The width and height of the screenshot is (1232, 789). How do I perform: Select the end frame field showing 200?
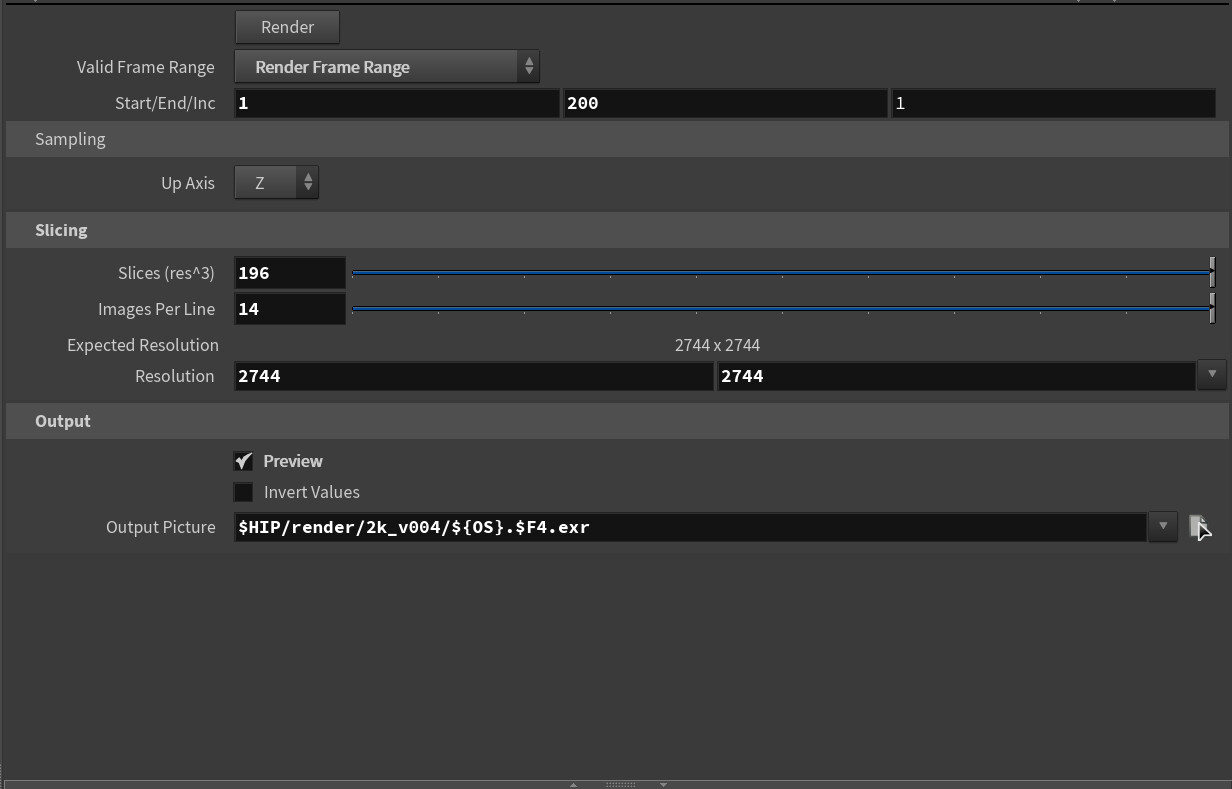click(x=726, y=102)
